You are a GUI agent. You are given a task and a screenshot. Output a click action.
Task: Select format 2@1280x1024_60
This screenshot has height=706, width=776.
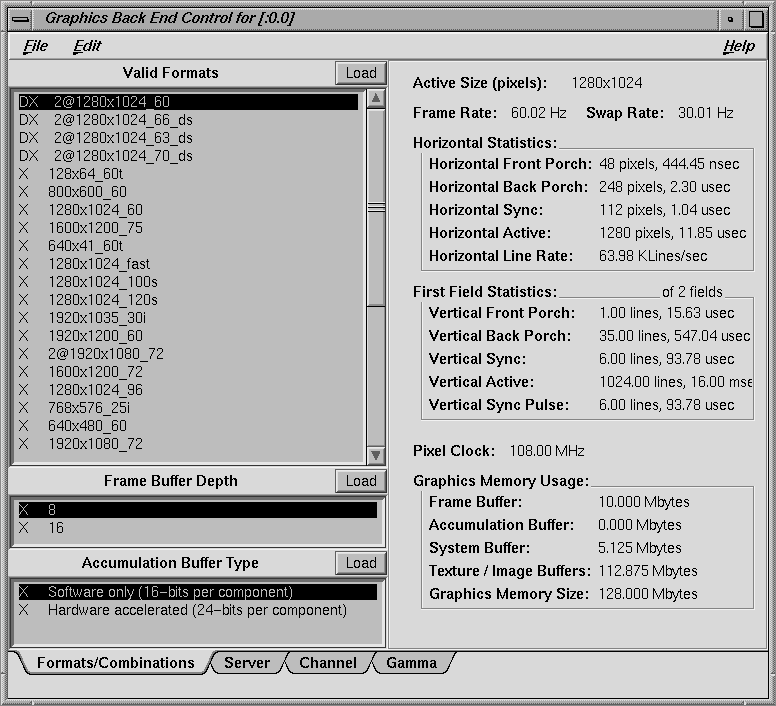[x=188, y=102]
